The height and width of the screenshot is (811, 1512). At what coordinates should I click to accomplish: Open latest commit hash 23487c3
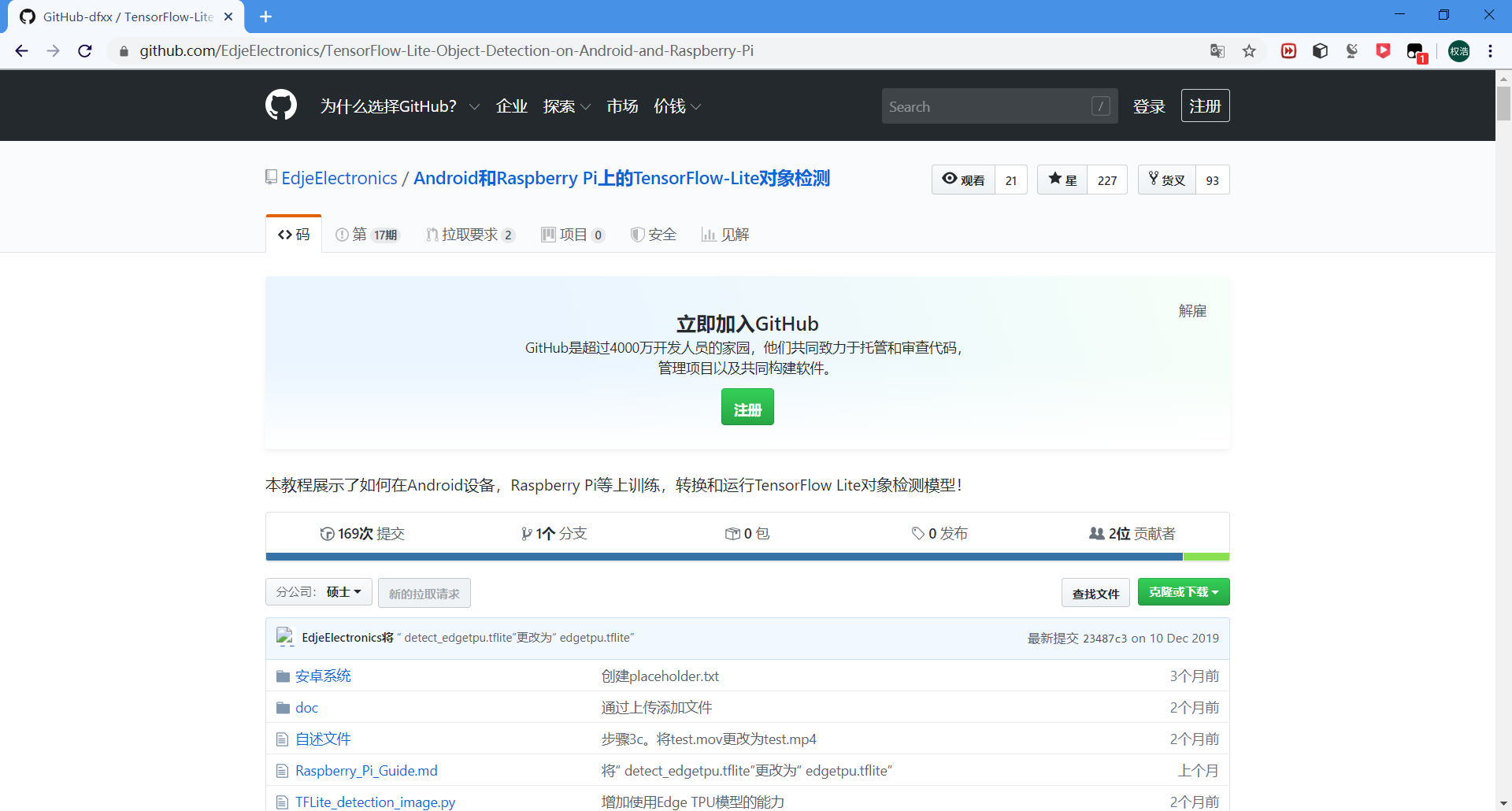point(1105,639)
